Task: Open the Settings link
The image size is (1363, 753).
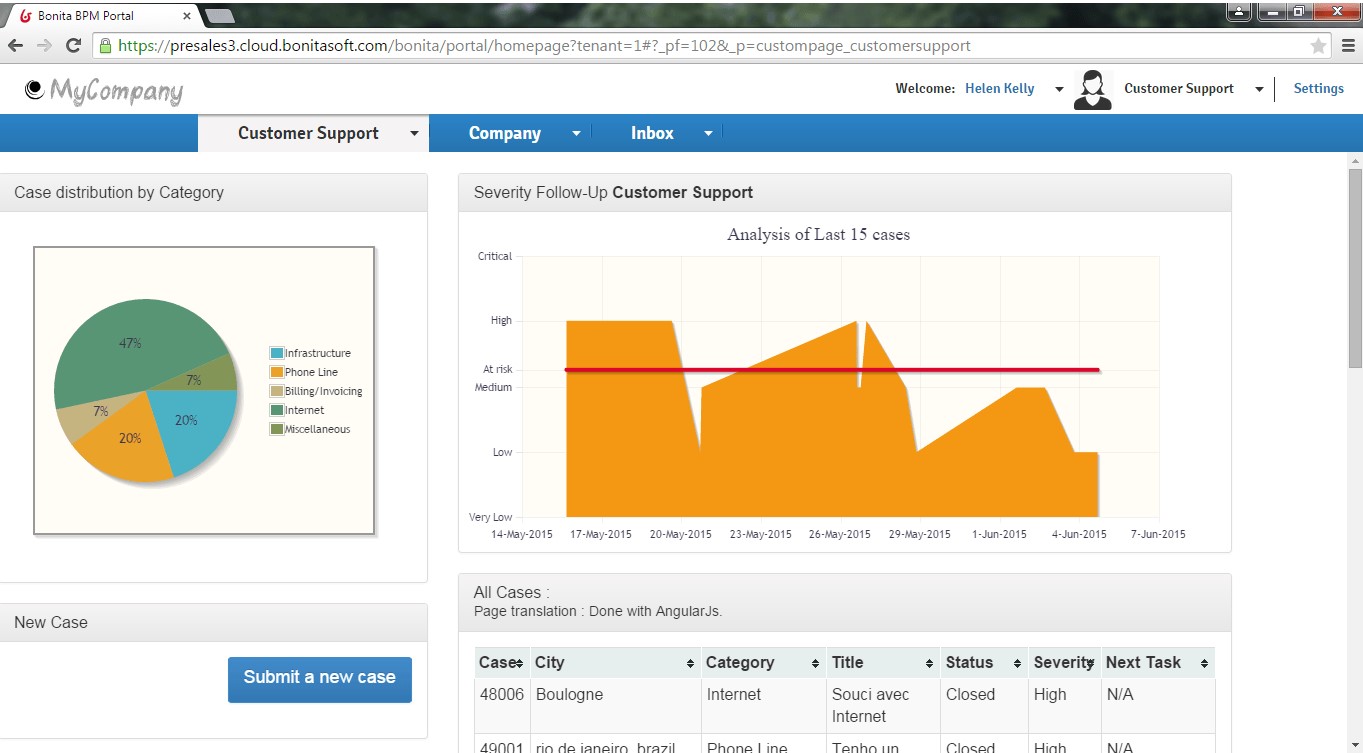Action: coord(1318,88)
